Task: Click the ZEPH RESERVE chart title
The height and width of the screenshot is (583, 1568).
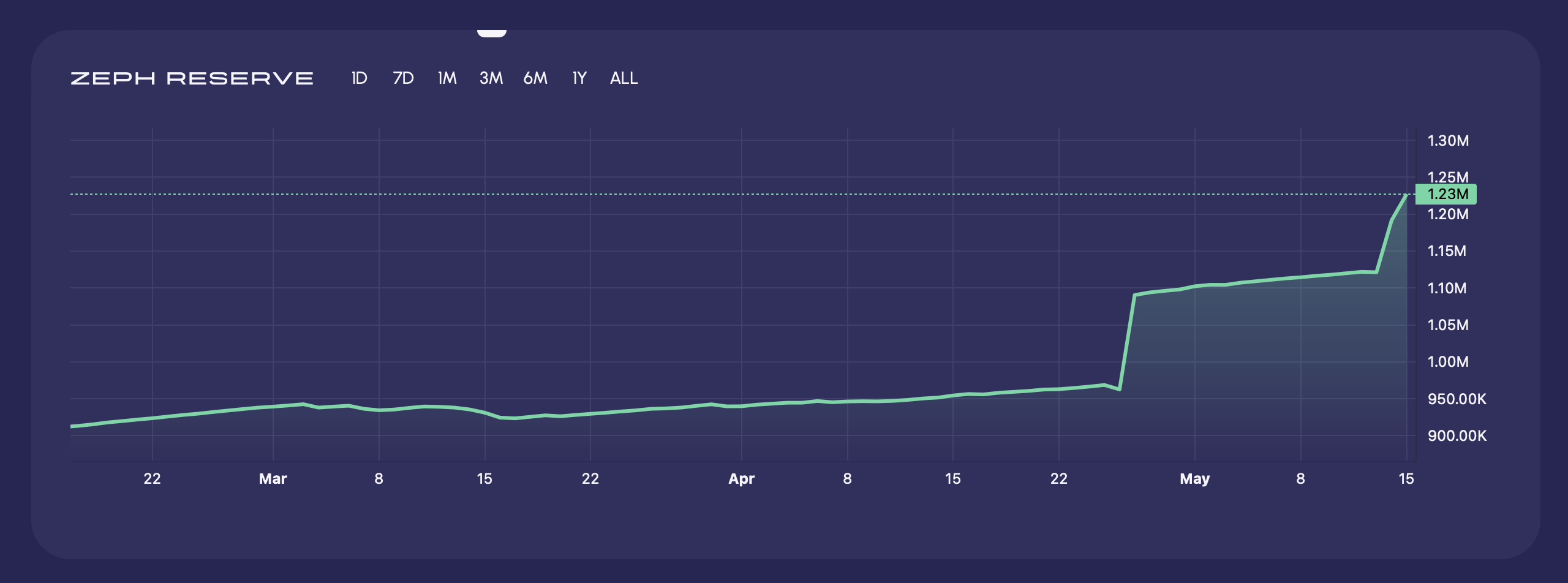Action: (x=192, y=78)
